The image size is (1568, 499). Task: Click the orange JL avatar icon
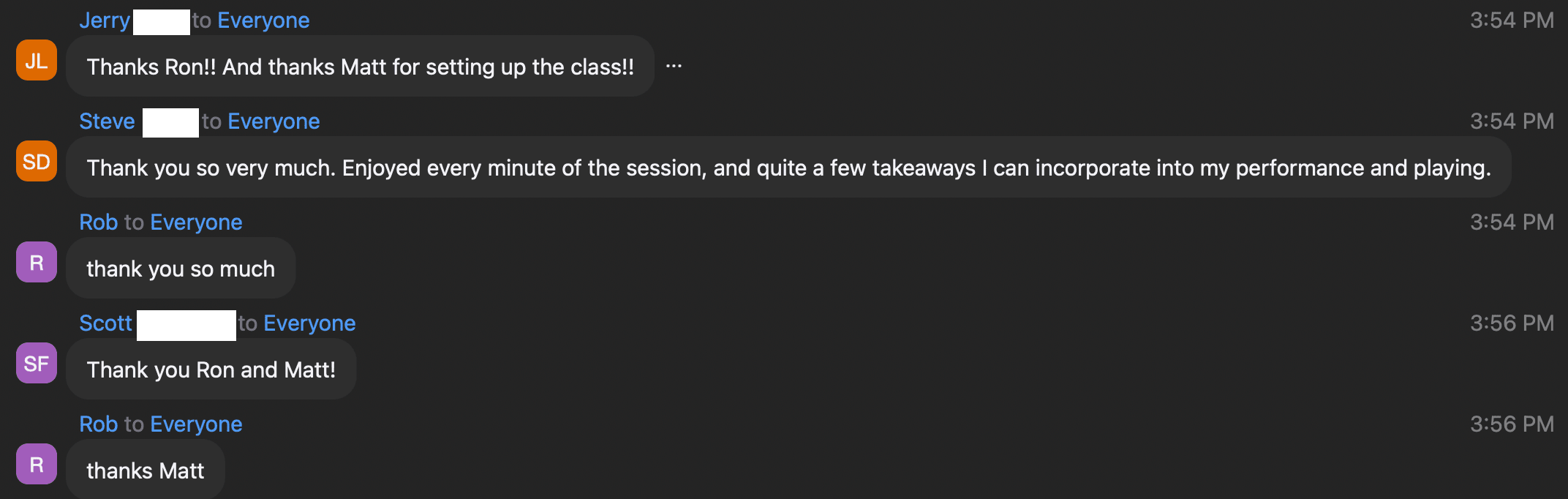[x=37, y=61]
